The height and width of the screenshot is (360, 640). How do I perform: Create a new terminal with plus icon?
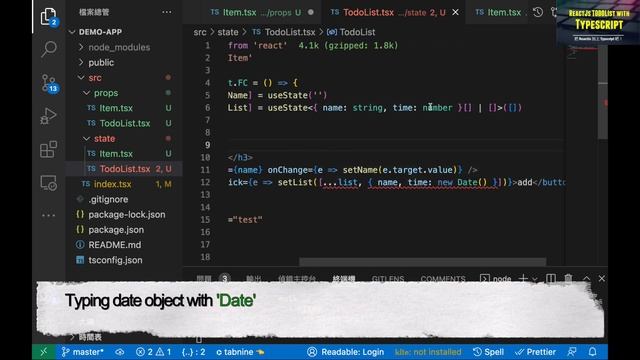523,278
